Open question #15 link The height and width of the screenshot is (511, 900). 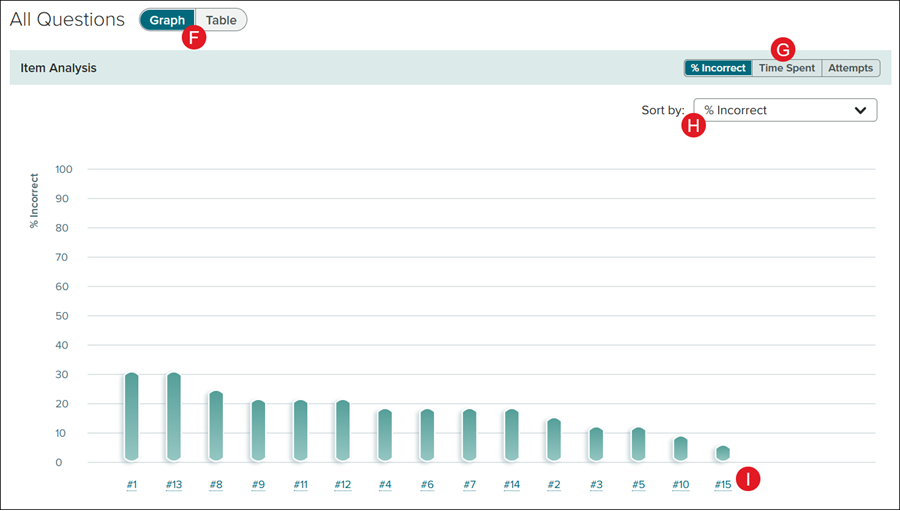(x=722, y=485)
